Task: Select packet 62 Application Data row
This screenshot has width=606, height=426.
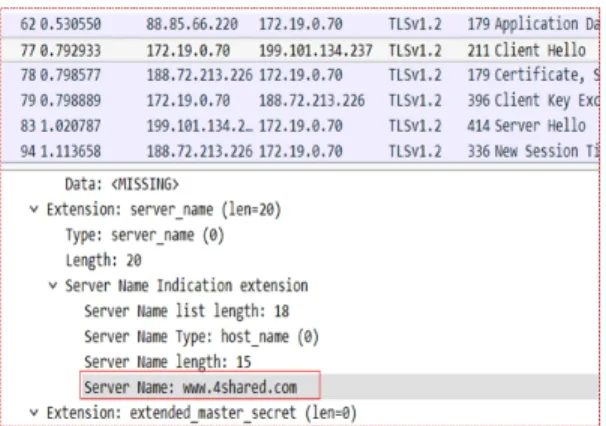Action: pos(300,24)
